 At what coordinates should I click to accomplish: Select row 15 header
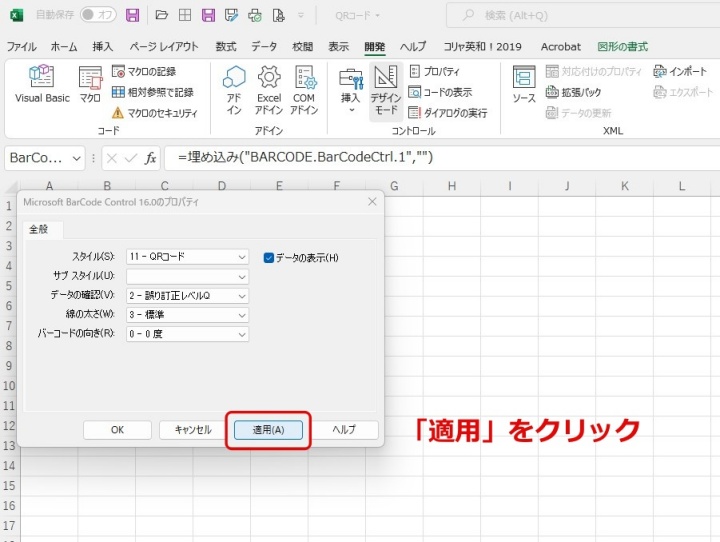tap(9, 486)
